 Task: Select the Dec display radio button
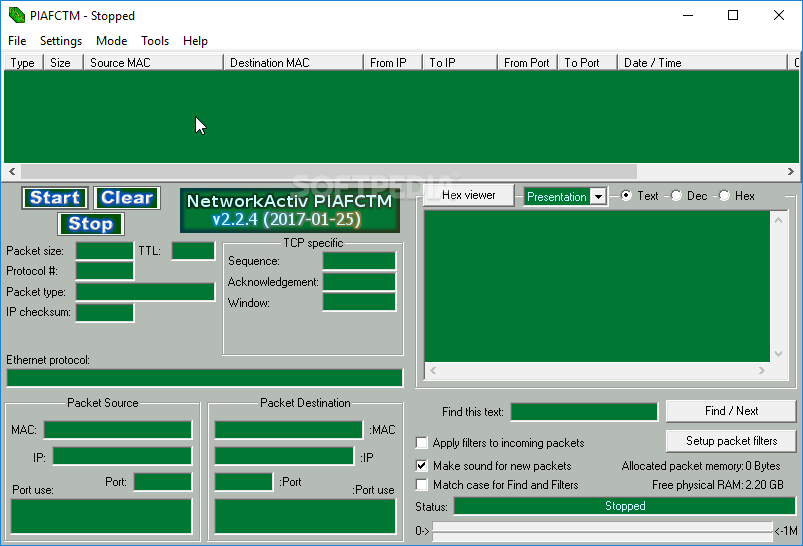(676, 196)
